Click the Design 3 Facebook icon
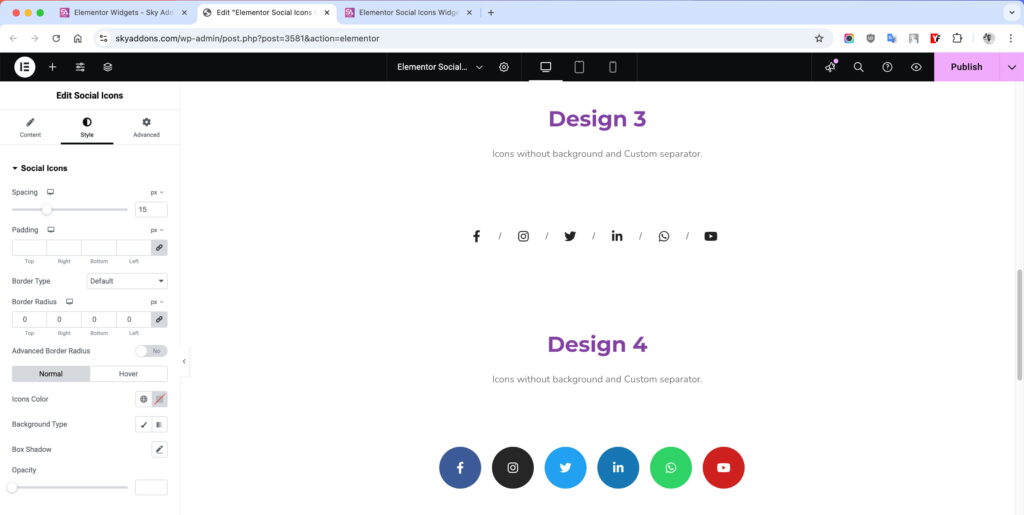The image size is (1024, 515). [x=476, y=236]
